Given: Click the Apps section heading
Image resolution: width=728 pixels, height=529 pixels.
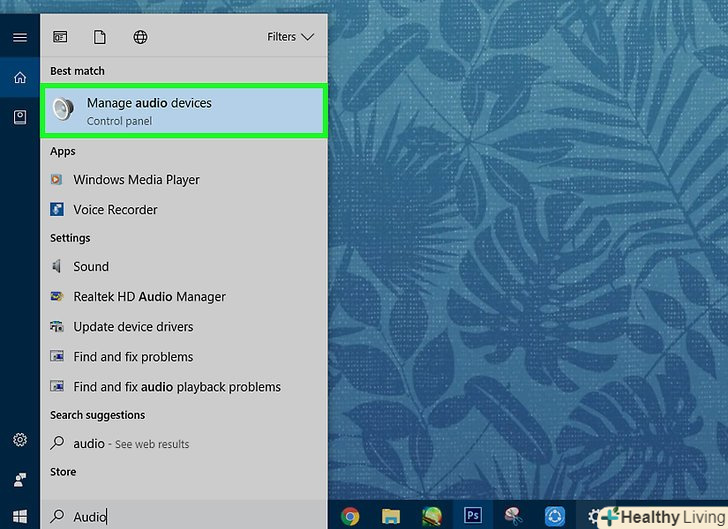Looking at the screenshot, I should point(63,151).
